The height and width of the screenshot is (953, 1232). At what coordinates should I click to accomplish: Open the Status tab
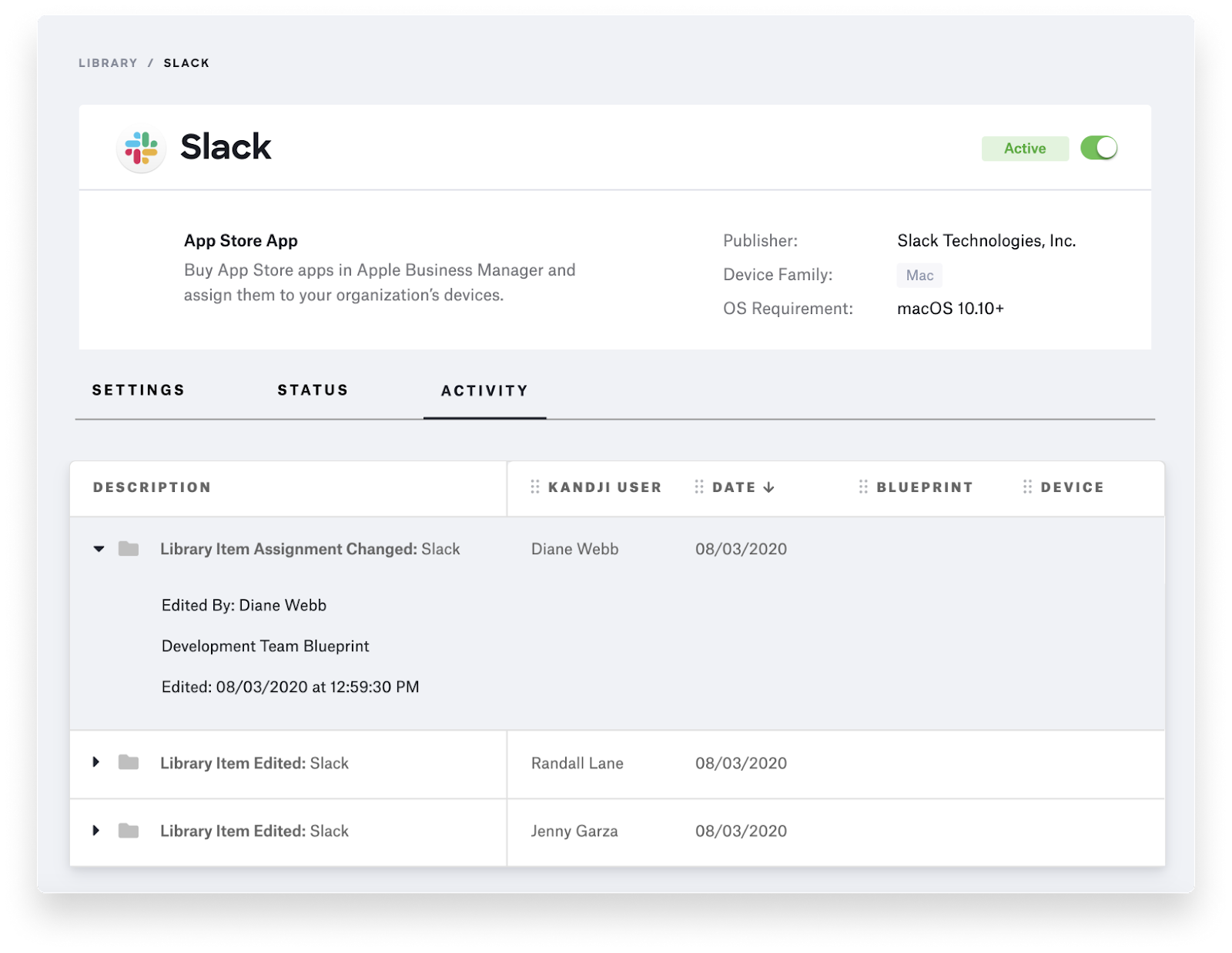(x=313, y=390)
